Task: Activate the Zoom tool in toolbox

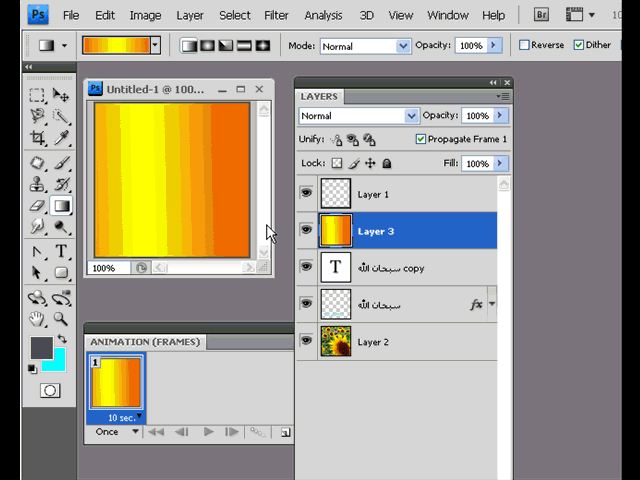Action: [x=61, y=319]
